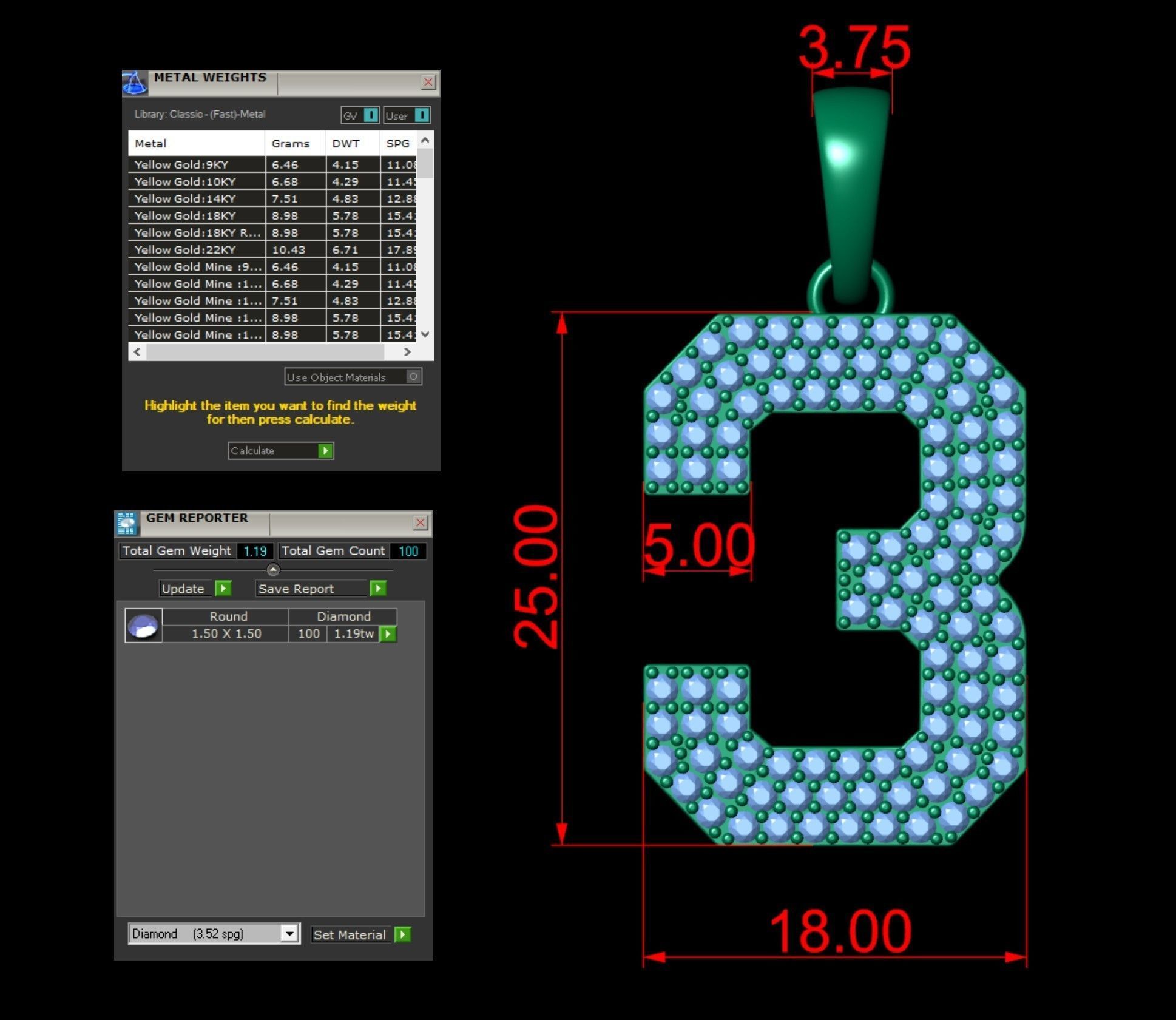
Task: Click the Metal column header
Action: point(197,144)
